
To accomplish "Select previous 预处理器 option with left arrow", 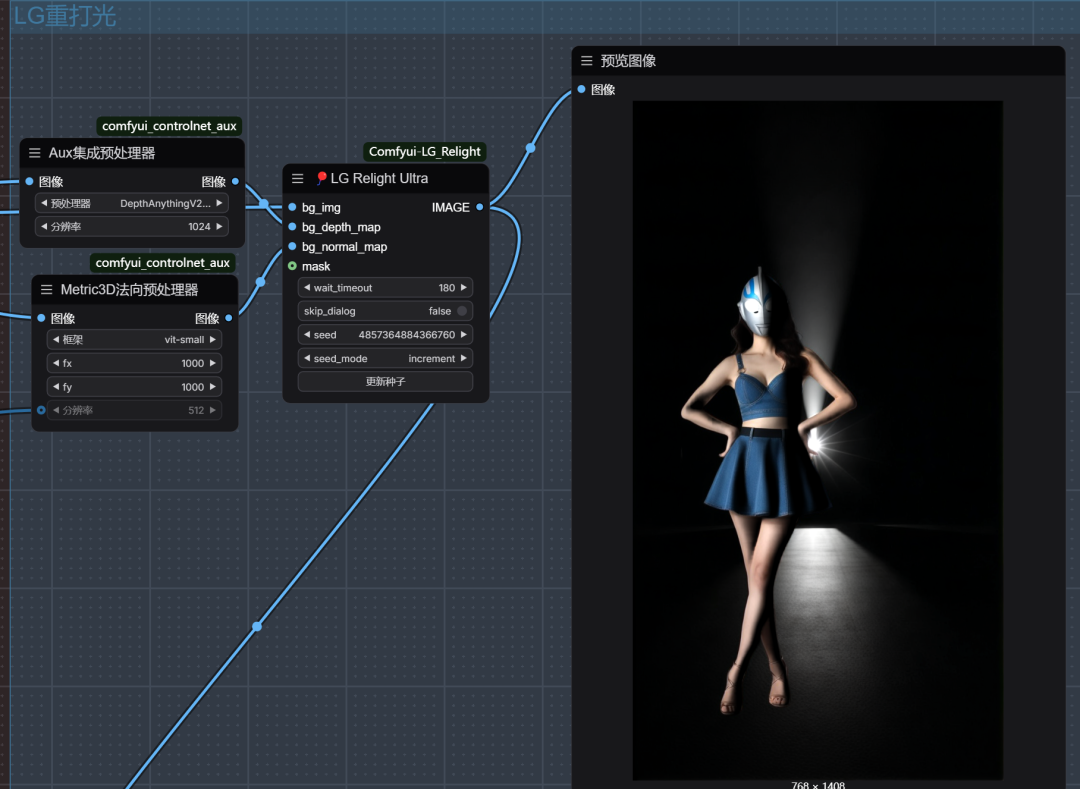I will click(x=44, y=203).
